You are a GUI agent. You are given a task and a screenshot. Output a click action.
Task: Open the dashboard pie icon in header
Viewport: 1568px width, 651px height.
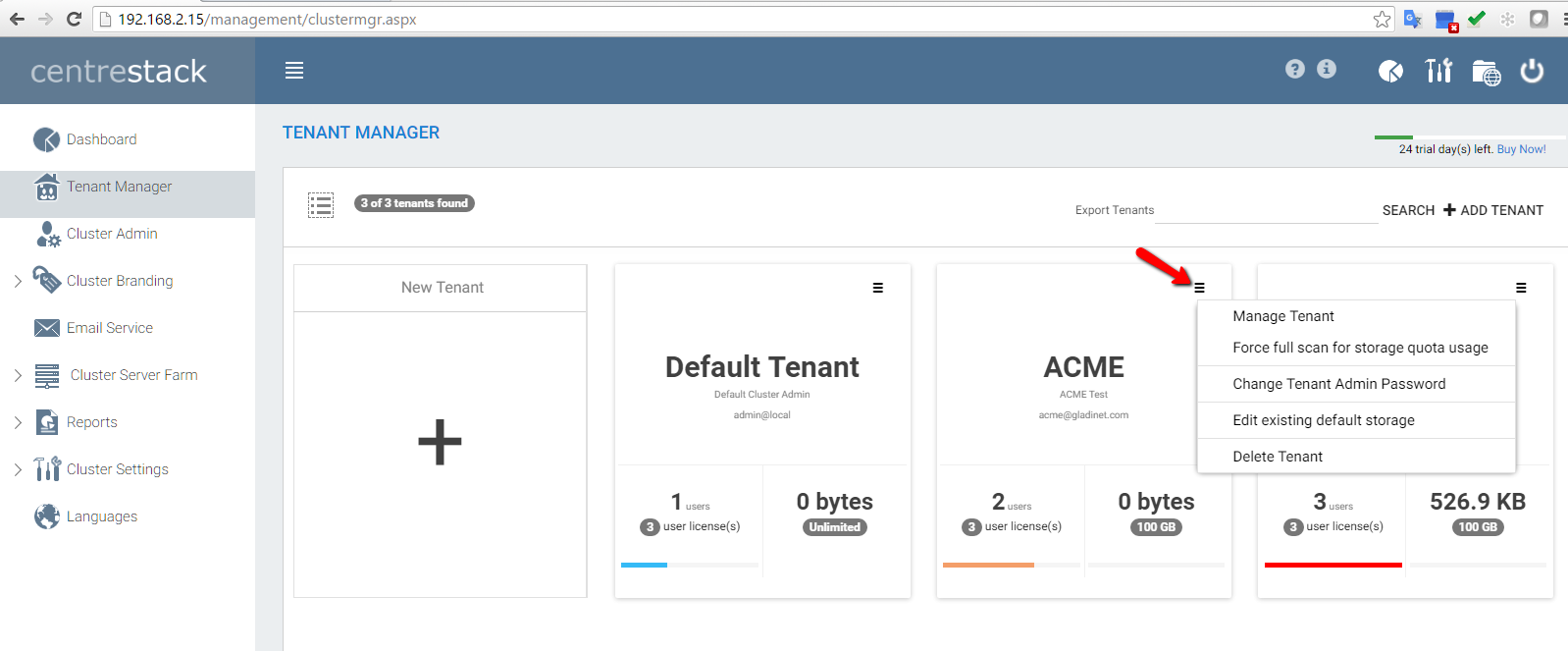tap(1390, 71)
